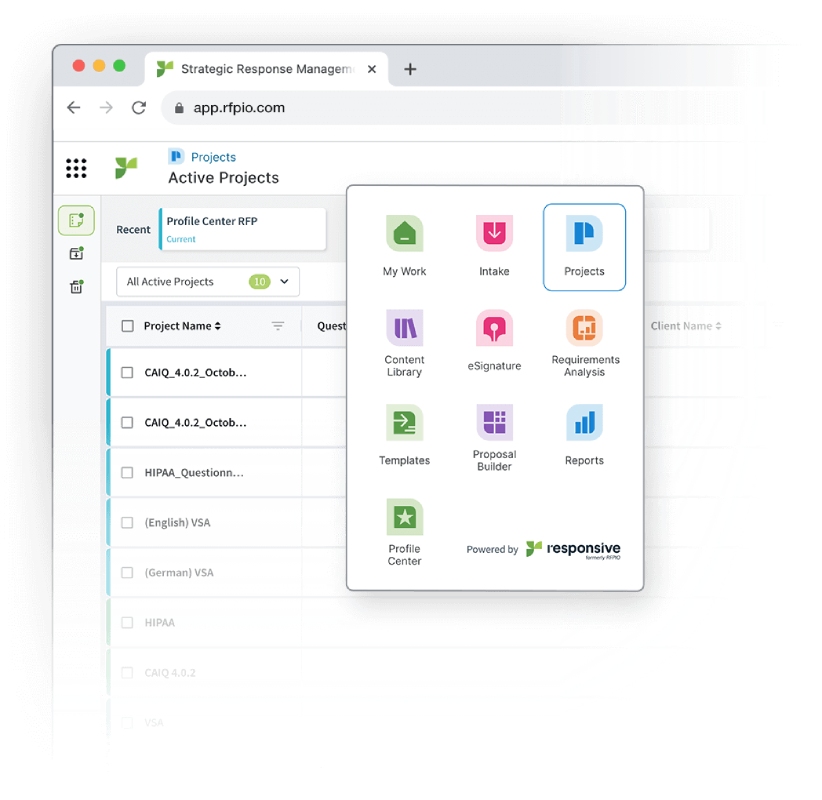Screen dimensions: 822x800
Task: Open Intake app in launcher
Action: [494, 246]
